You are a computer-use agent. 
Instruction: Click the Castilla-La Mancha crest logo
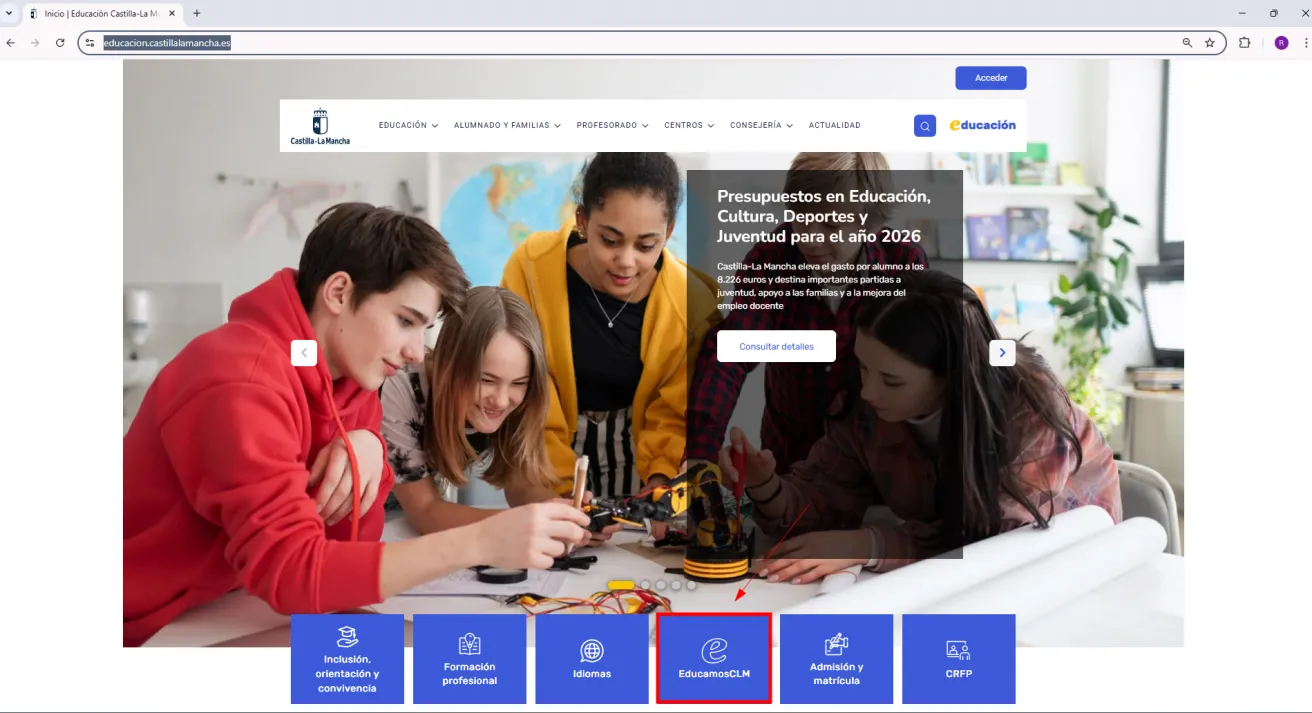(319, 122)
